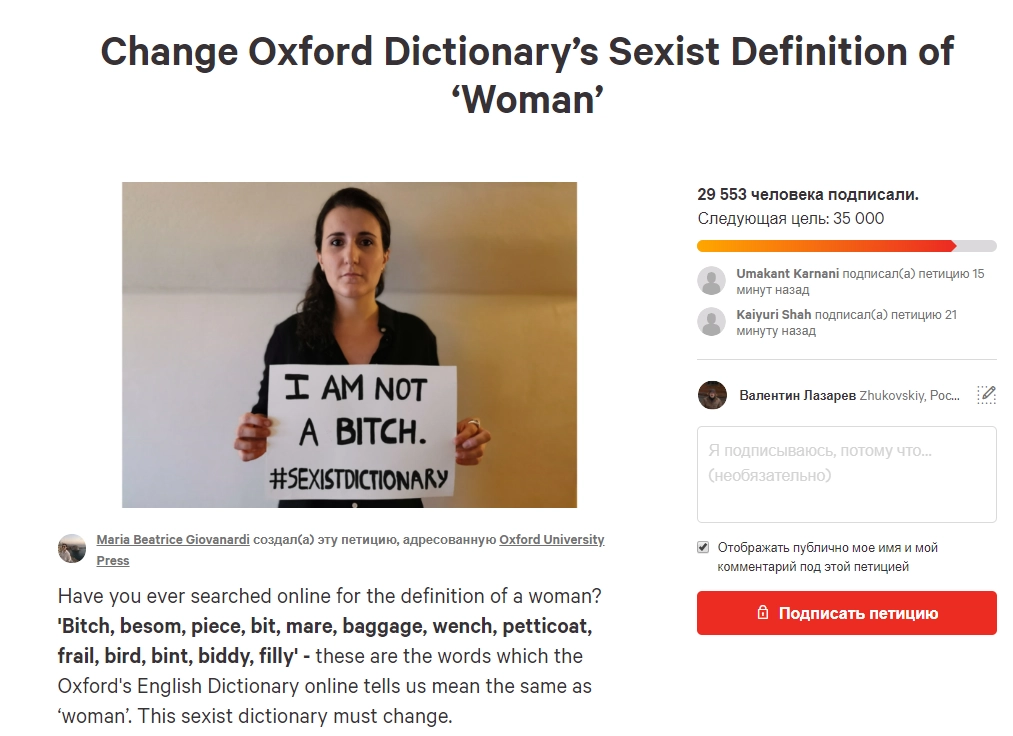Open the 'I am not a bitch' petition photo
This screenshot has height=736, width=1013.
tap(349, 344)
